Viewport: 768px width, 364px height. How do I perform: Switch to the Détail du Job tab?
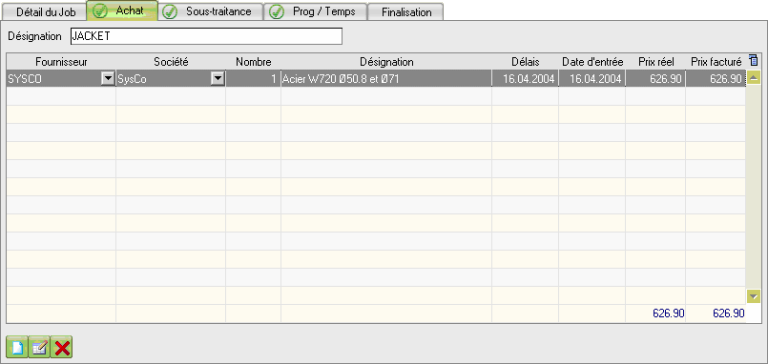(x=46, y=12)
